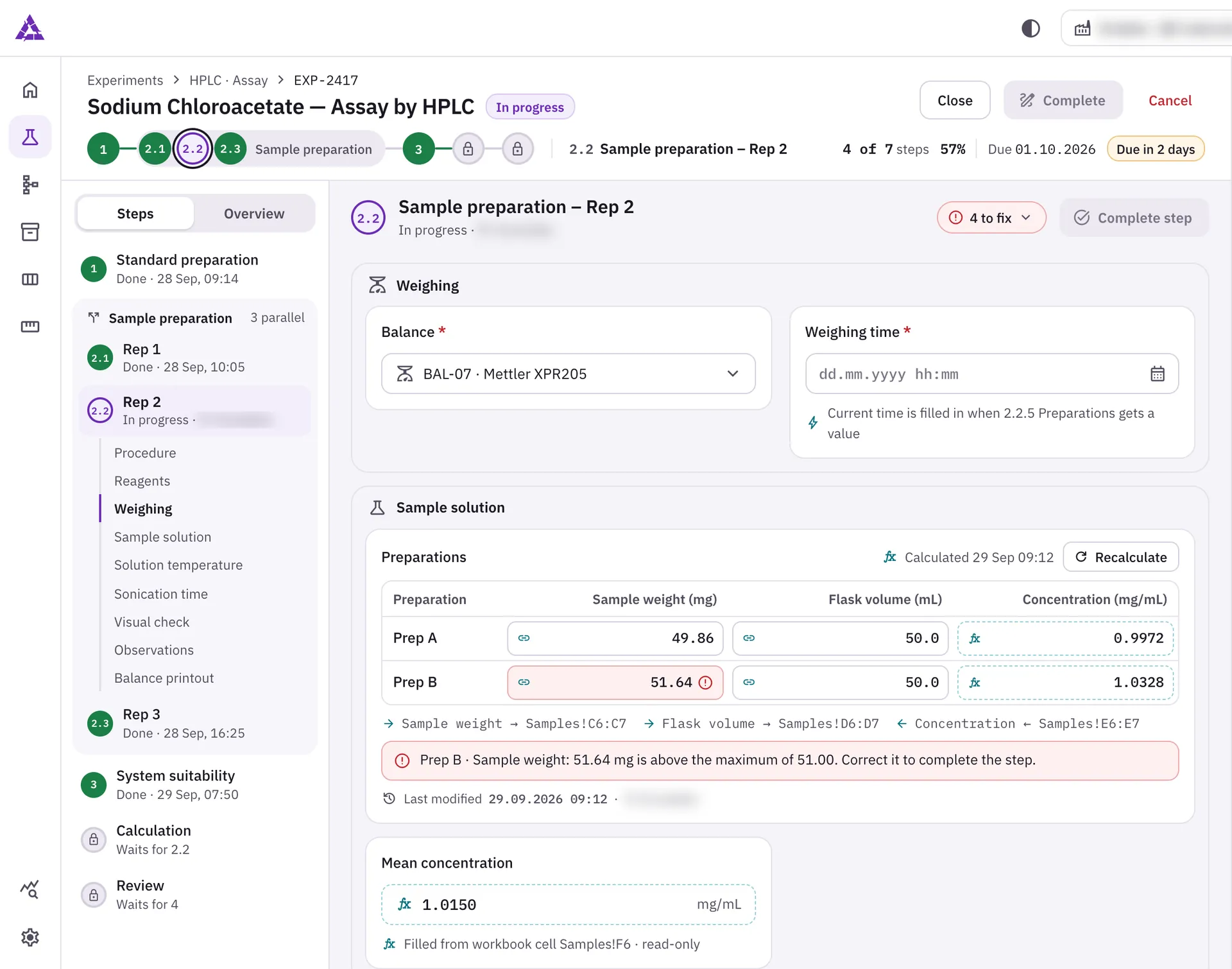Open the analytics search icon in sidebar
Screen dimensions: 1232x969
click(30, 889)
